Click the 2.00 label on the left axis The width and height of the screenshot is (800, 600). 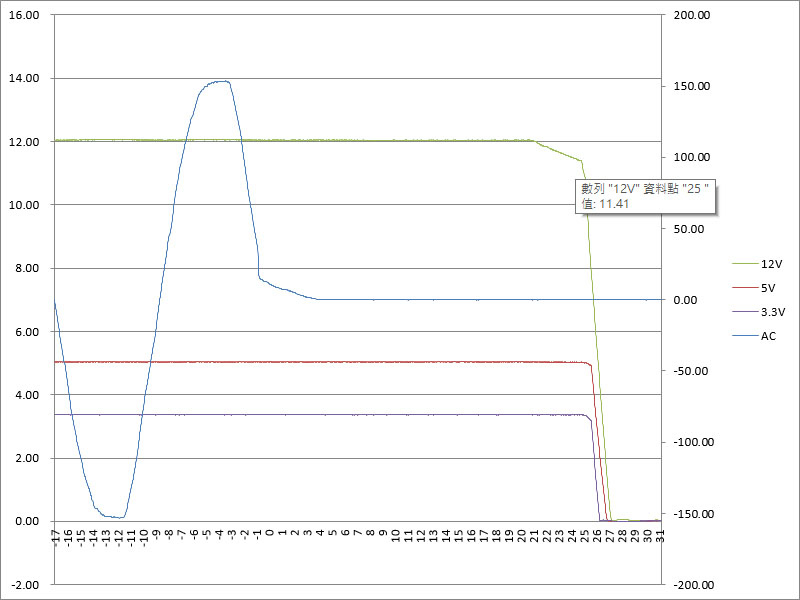[28, 458]
